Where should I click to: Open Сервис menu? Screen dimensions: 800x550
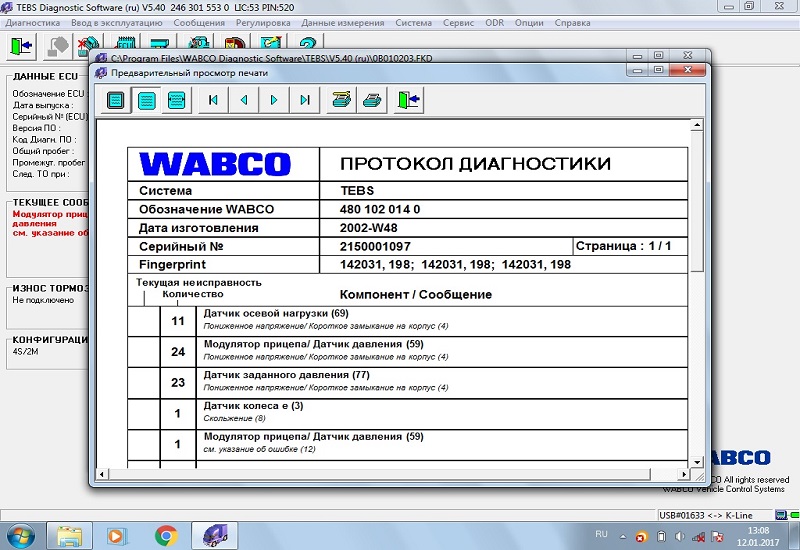[459, 23]
